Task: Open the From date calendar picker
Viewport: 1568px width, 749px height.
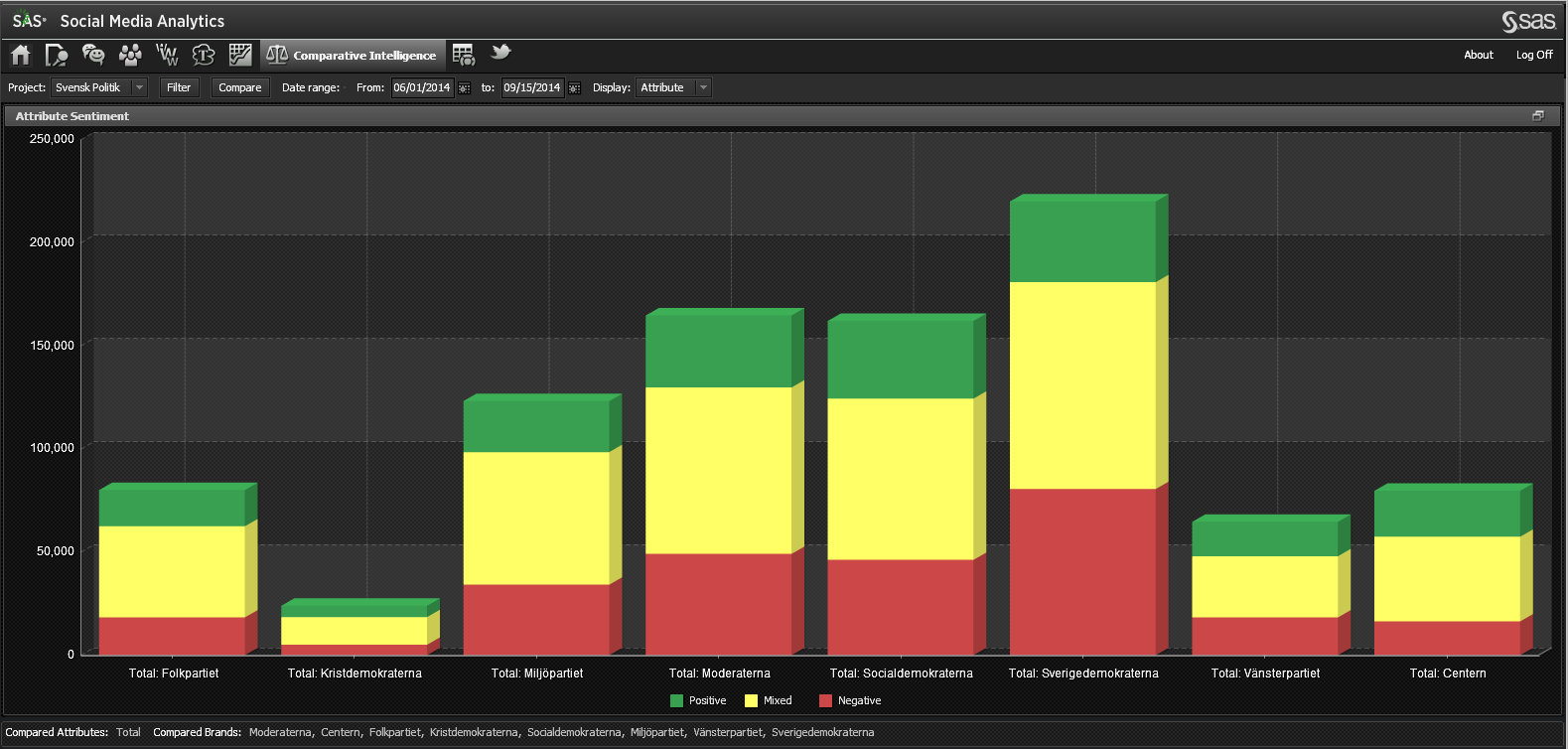Action: click(x=464, y=88)
